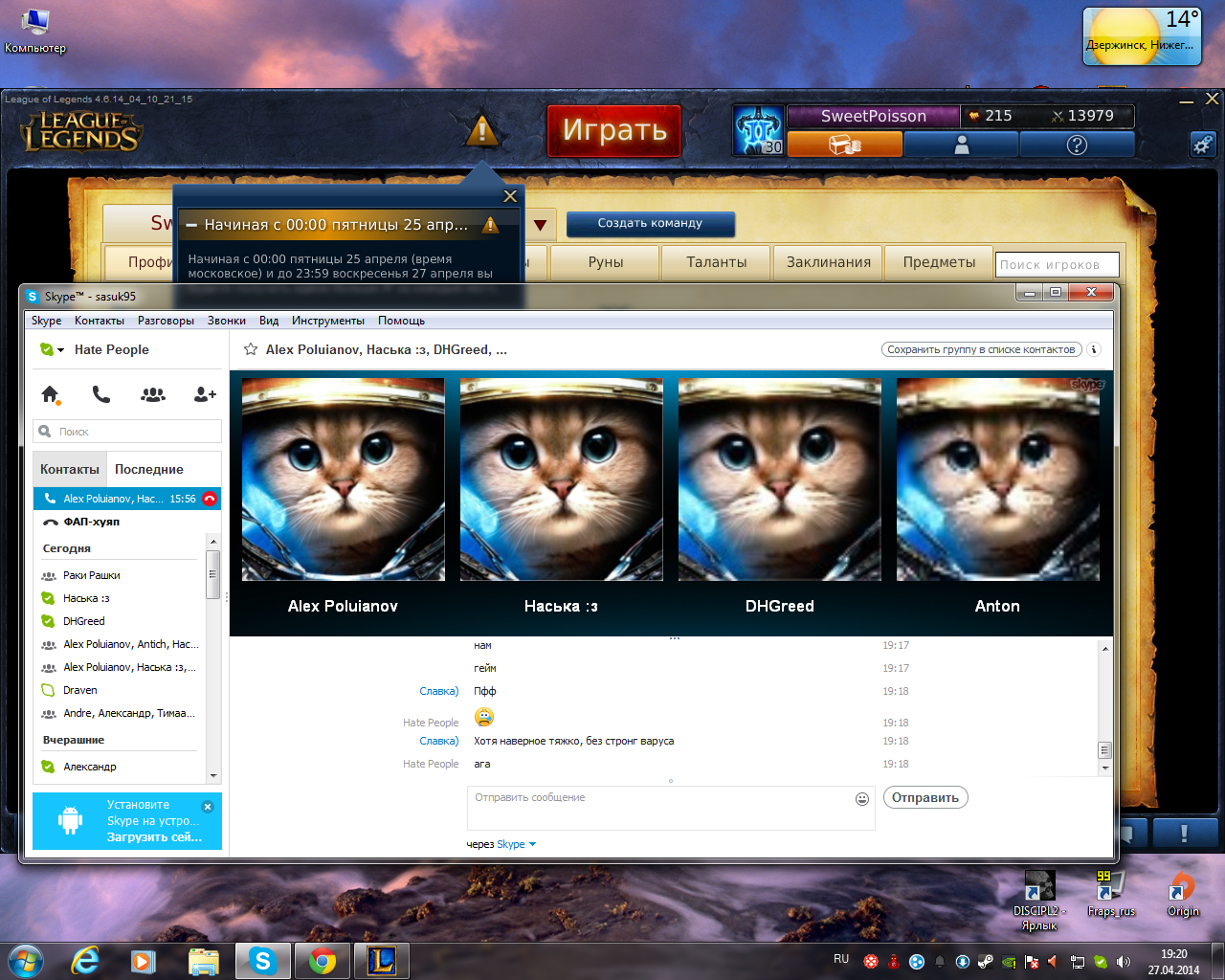The image size is (1225, 980).
Task: Collapse the League notification with the minus icon
Action: coord(191,225)
